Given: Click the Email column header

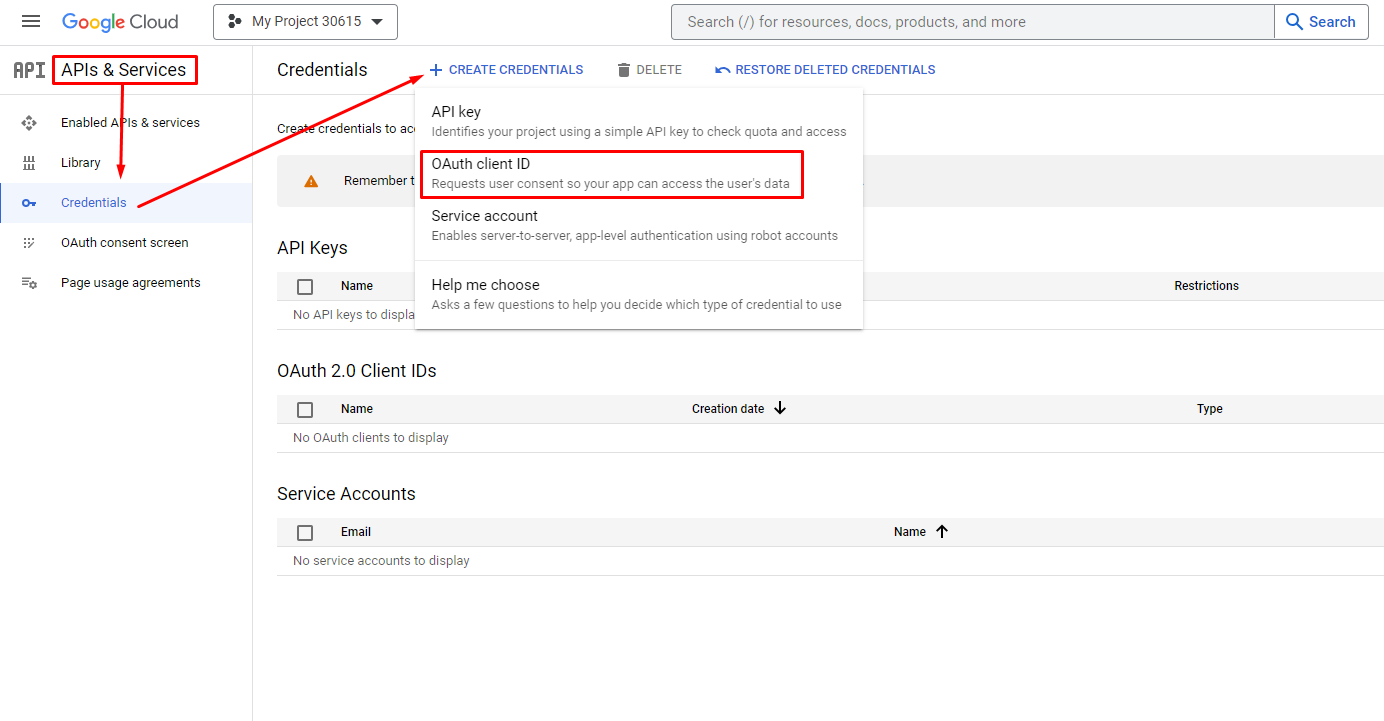Looking at the screenshot, I should point(356,532).
